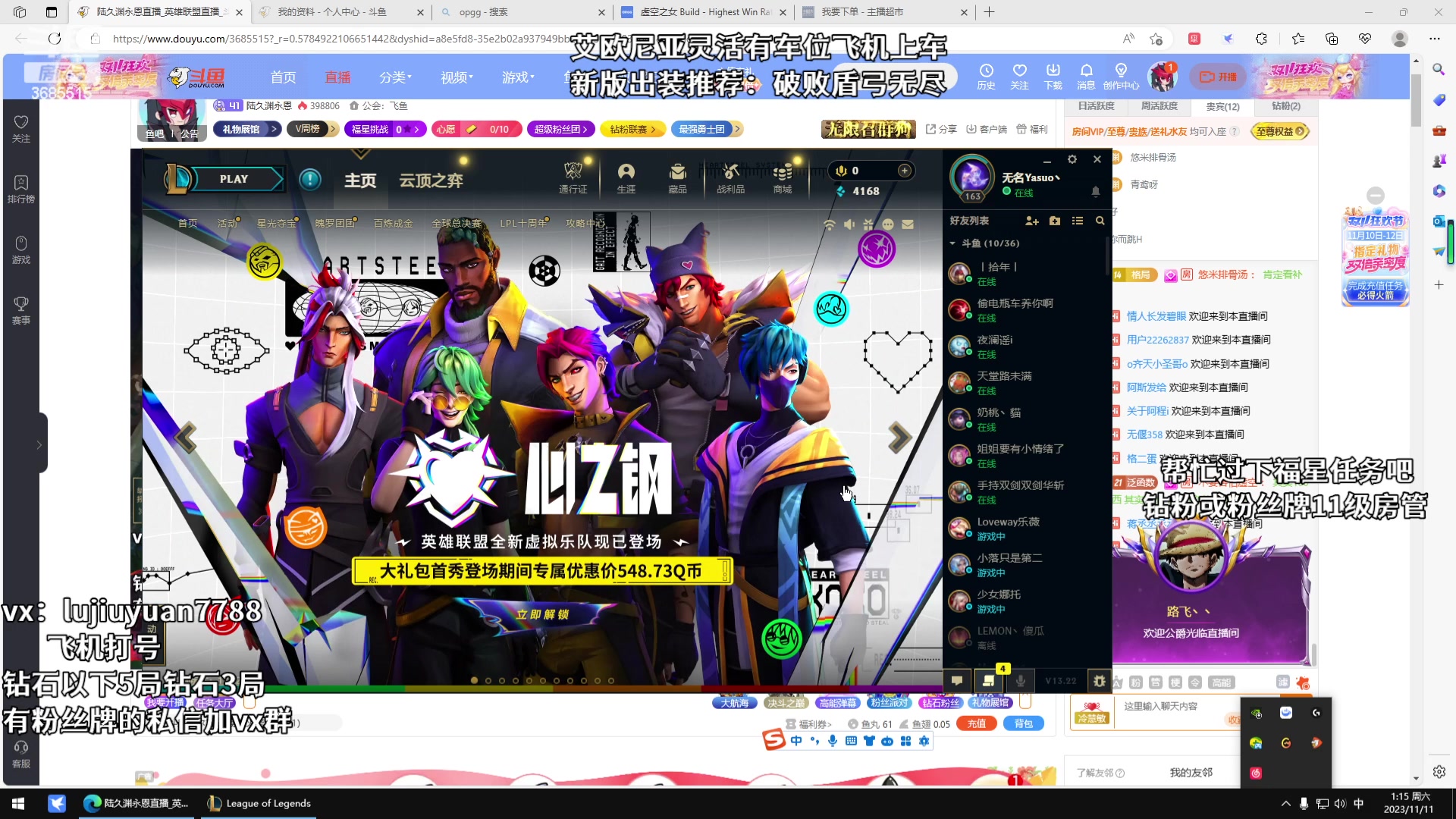The height and width of the screenshot is (819, 1456).
Task: Open friends list sort options
Action: click(1078, 221)
